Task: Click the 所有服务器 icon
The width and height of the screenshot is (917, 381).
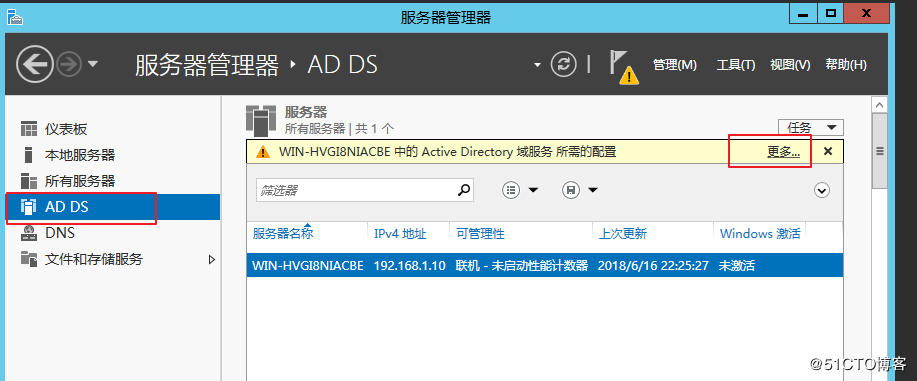Action: pos(28,181)
